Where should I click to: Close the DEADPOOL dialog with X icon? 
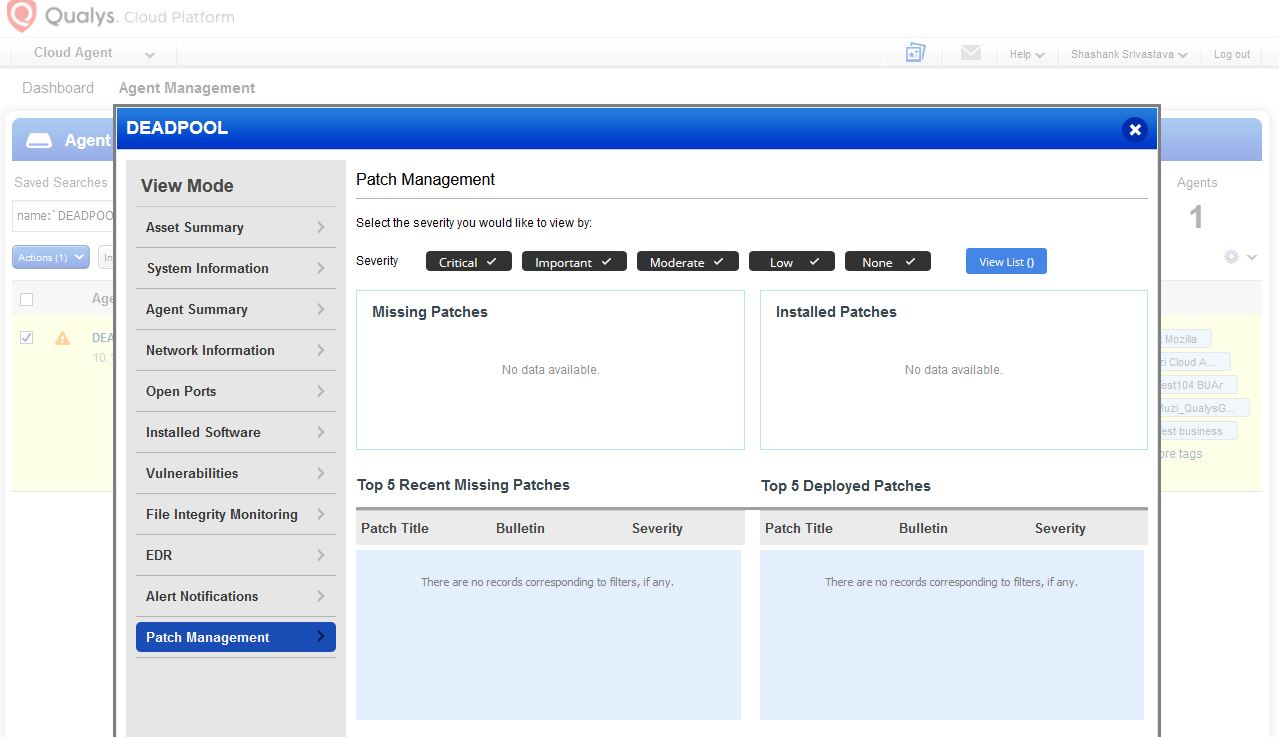1134,129
